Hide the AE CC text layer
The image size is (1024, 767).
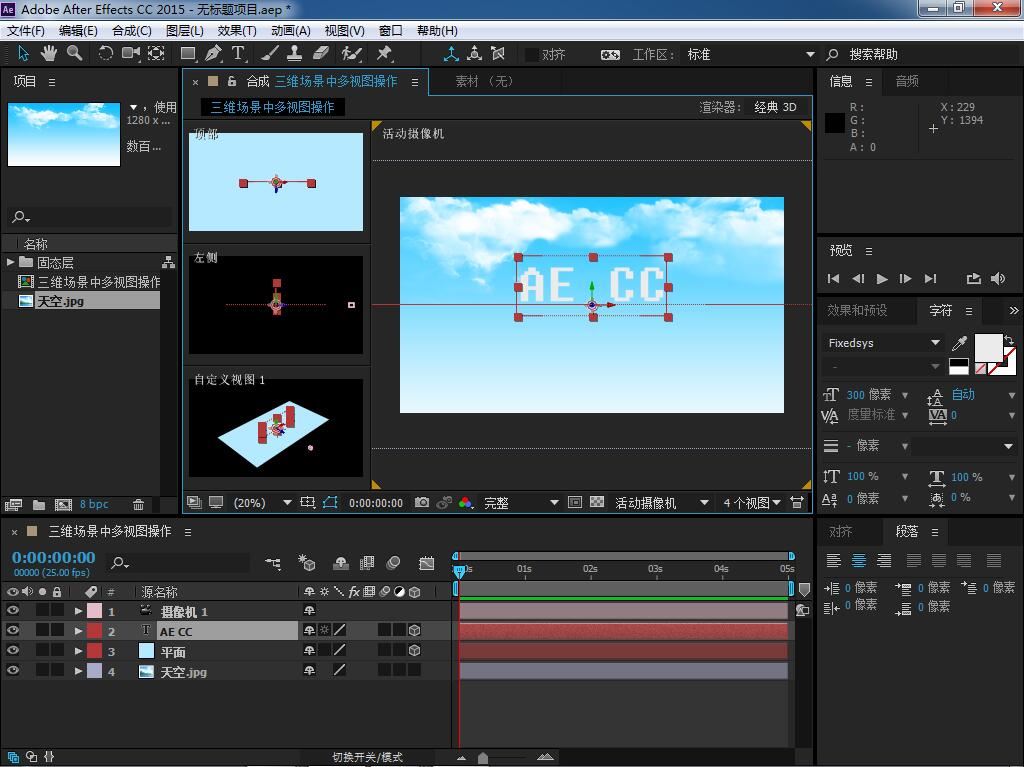click(12, 630)
